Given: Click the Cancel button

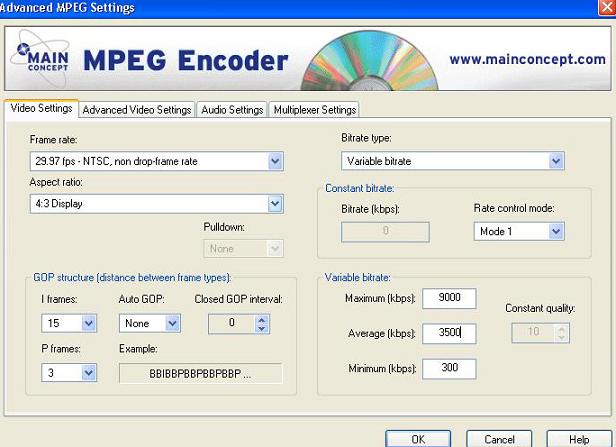Looking at the screenshot, I should point(499,439).
